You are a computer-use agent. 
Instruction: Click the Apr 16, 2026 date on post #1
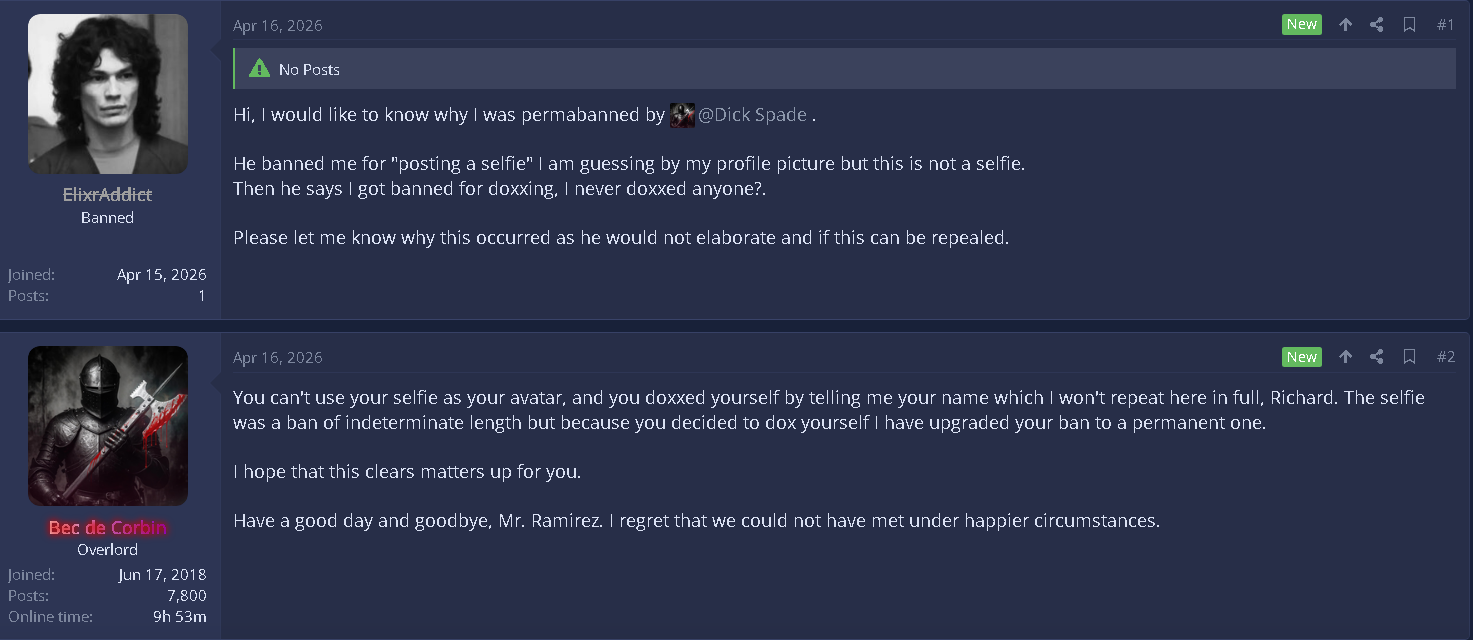click(x=278, y=26)
